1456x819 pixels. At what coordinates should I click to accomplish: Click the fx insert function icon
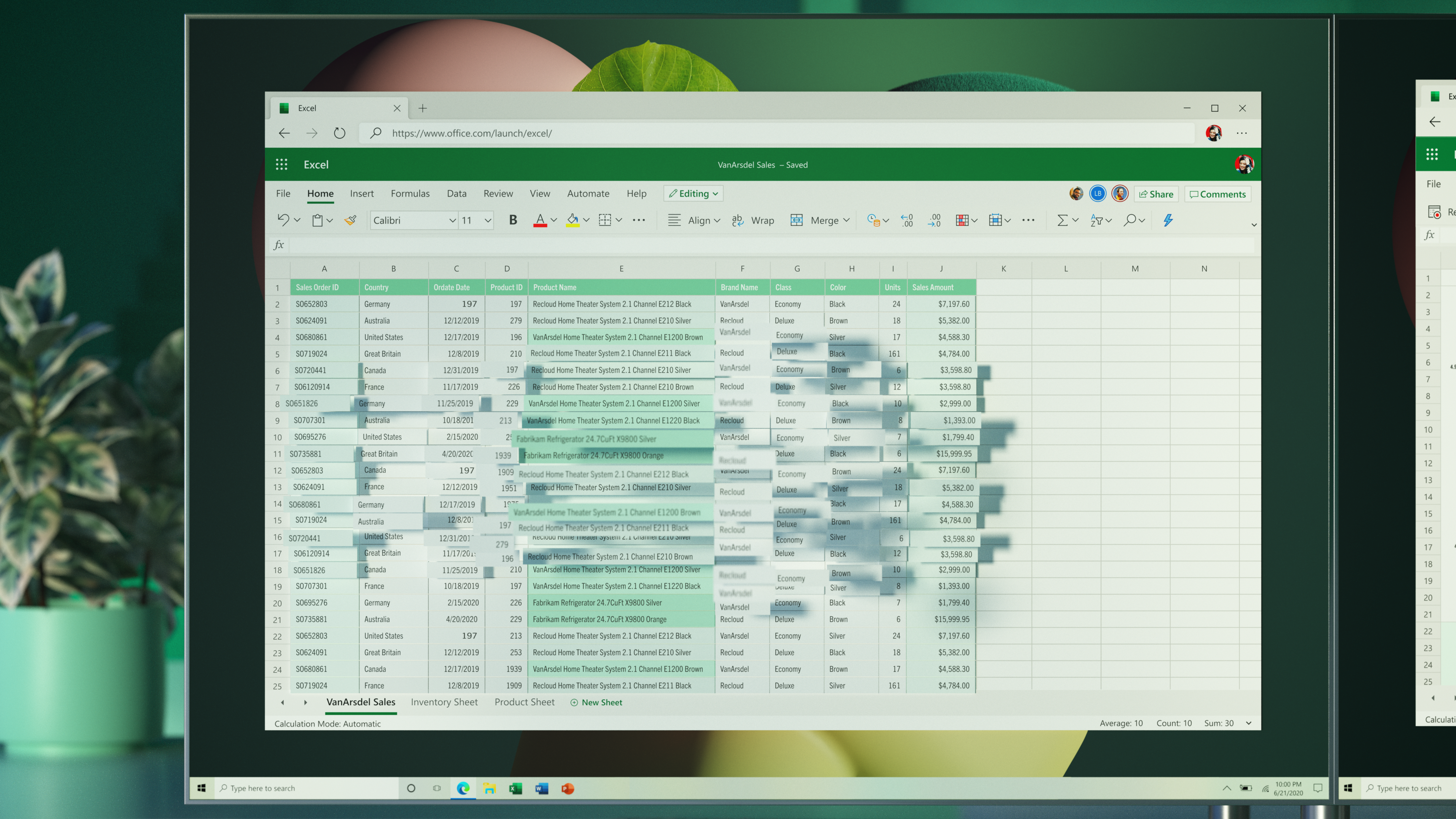click(x=278, y=245)
